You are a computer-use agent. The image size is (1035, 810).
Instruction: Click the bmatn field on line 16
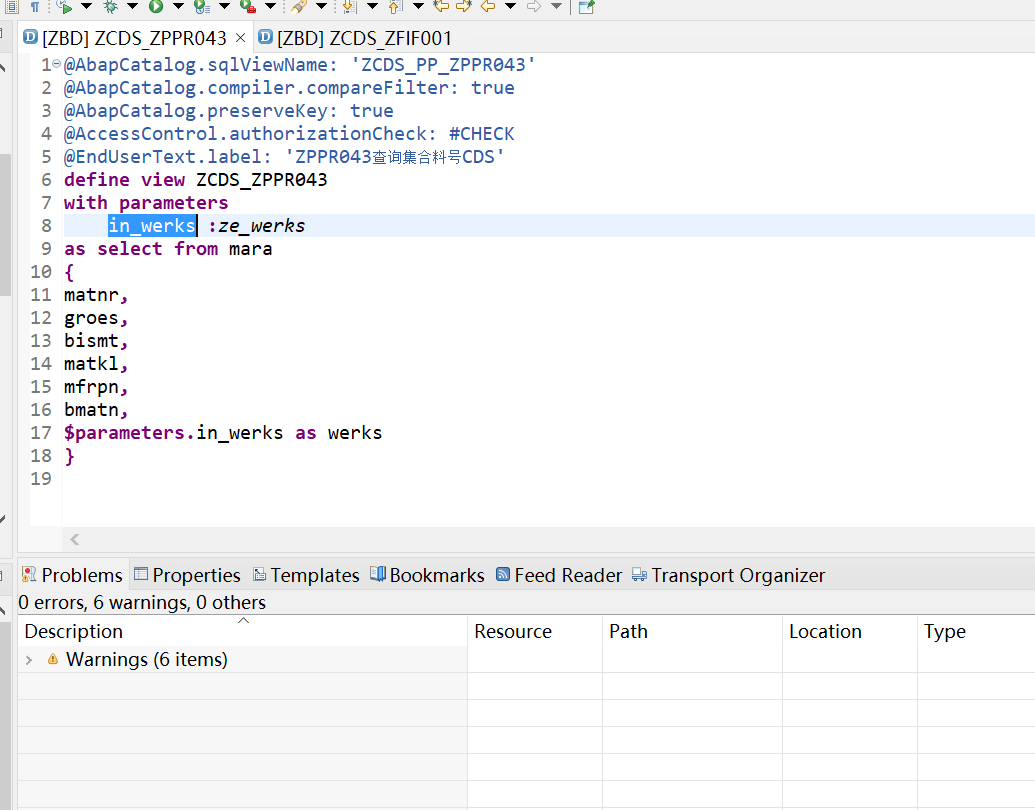click(x=91, y=410)
